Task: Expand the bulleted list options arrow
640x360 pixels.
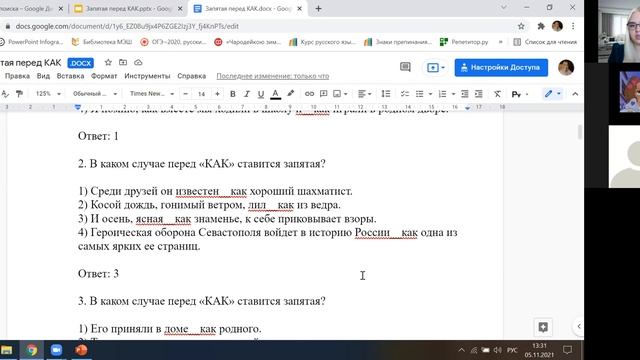Action: (430, 94)
